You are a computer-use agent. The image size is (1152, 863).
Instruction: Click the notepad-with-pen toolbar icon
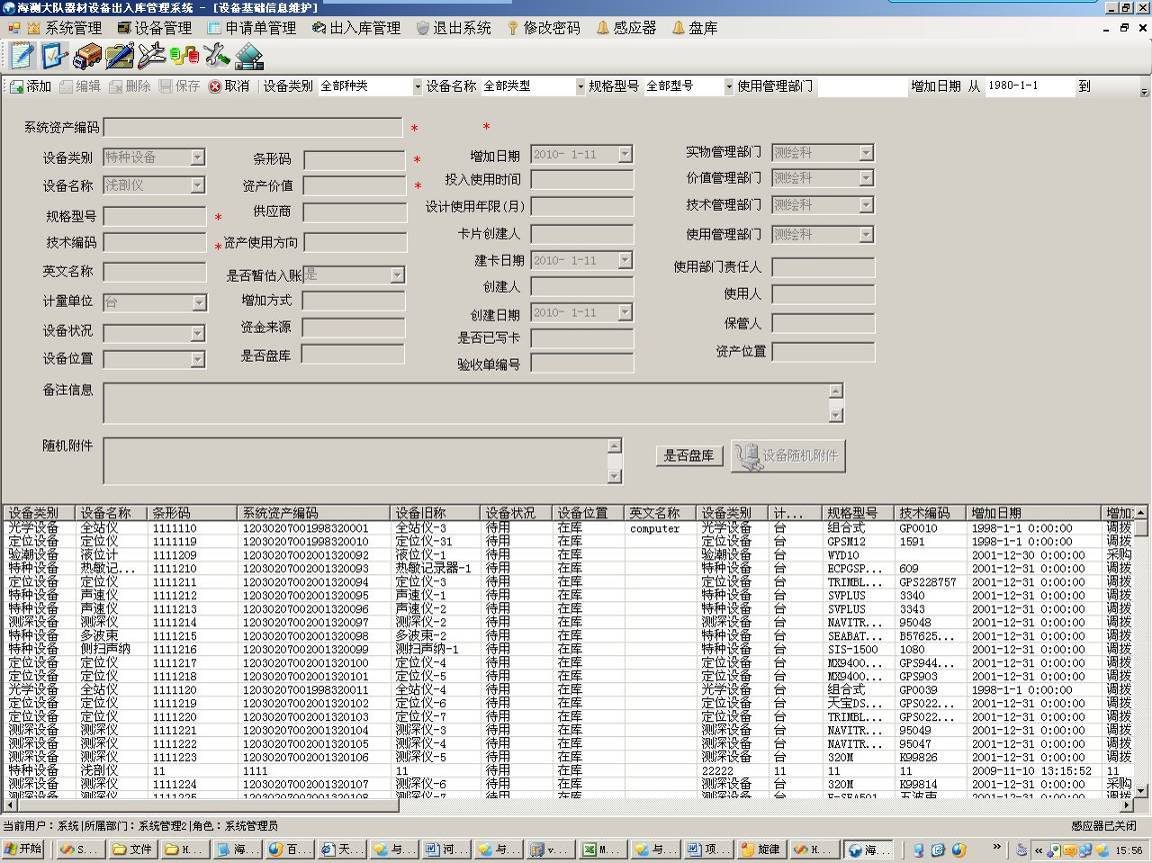20,55
